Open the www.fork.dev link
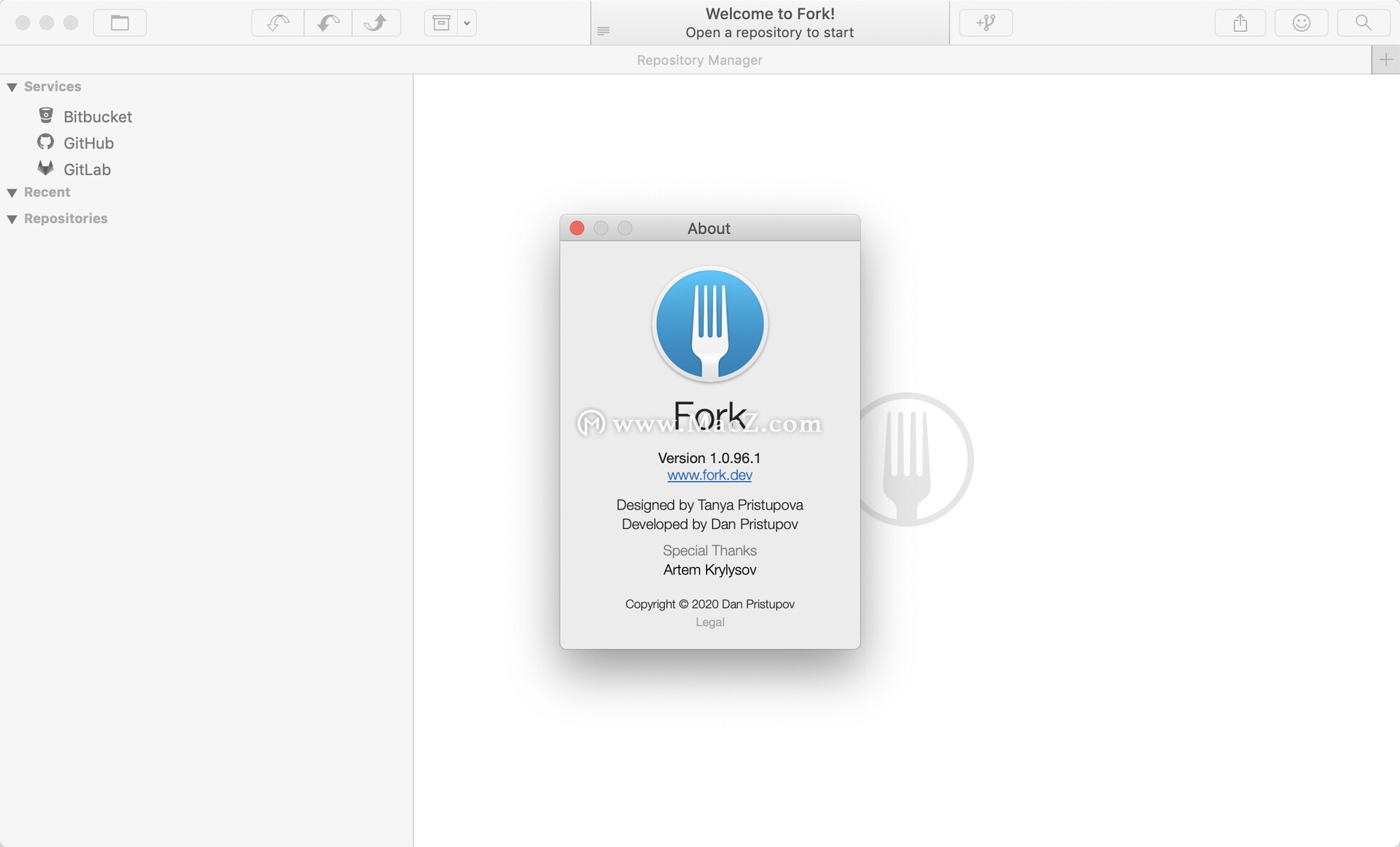This screenshot has width=1400, height=847. [709, 475]
